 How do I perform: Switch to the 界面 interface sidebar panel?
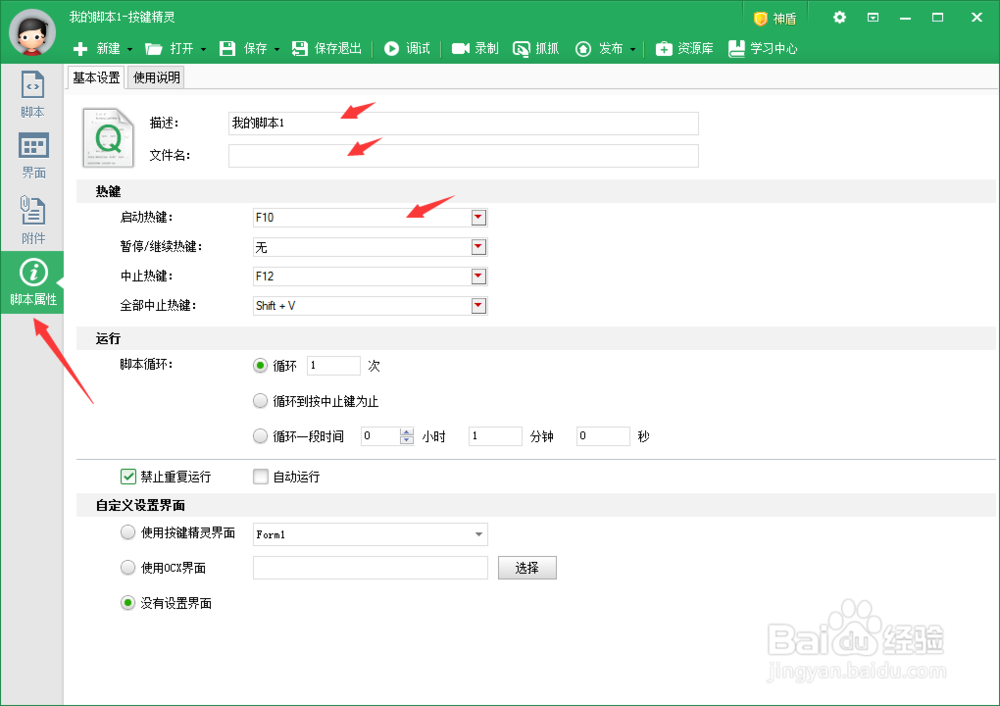pos(33,156)
